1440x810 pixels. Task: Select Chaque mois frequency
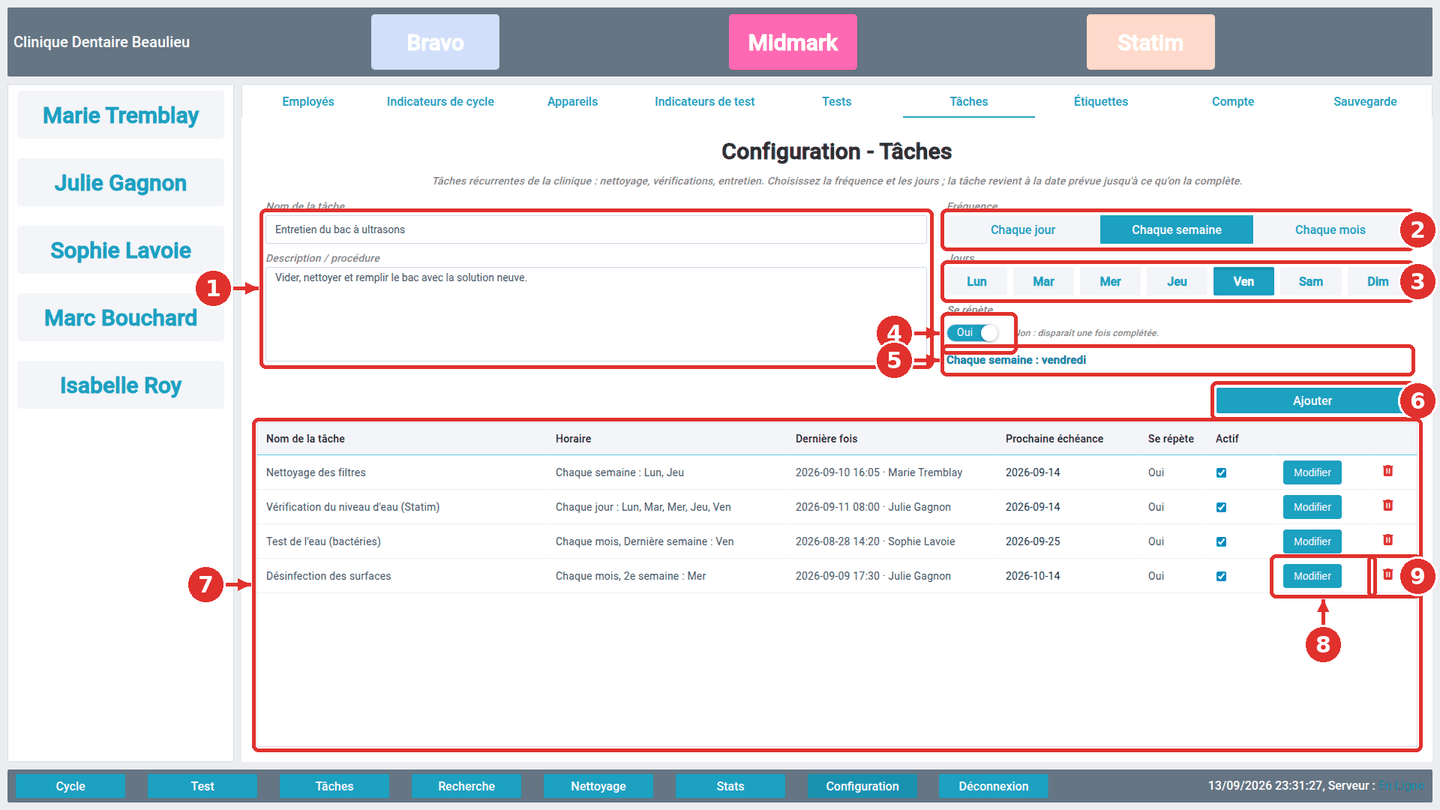[1330, 229]
